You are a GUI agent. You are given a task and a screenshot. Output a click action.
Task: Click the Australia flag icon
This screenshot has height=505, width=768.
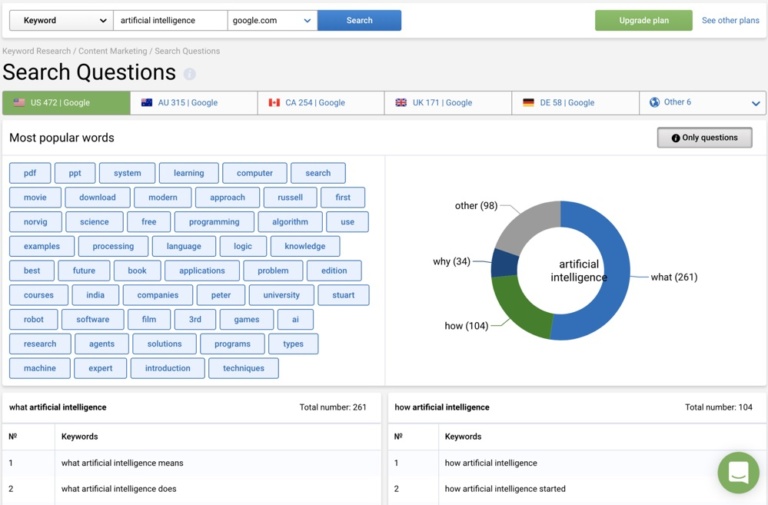[147, 103]
